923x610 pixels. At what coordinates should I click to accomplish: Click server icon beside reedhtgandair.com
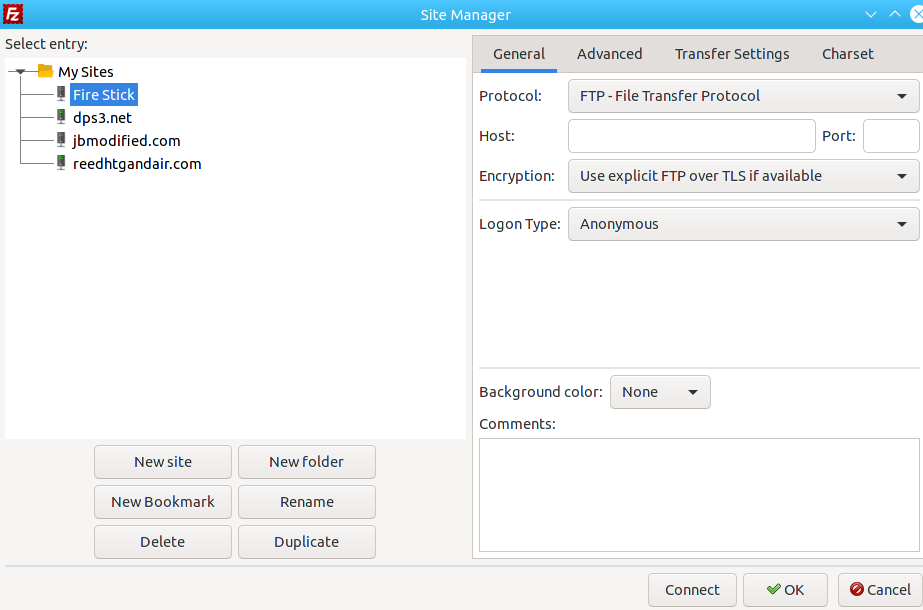(61, 163)
